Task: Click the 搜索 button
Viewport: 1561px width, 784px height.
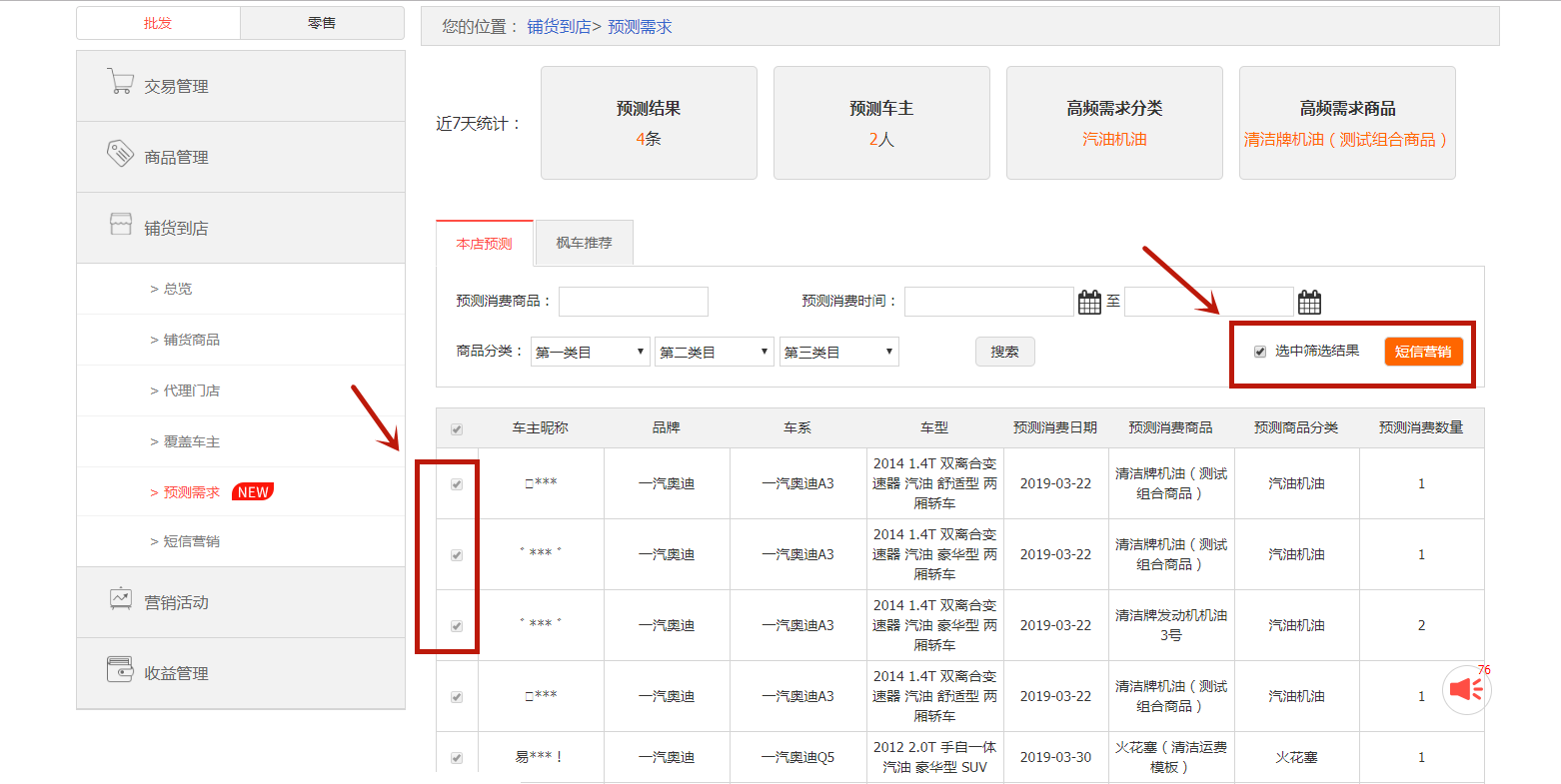Action: point(1004,352)
